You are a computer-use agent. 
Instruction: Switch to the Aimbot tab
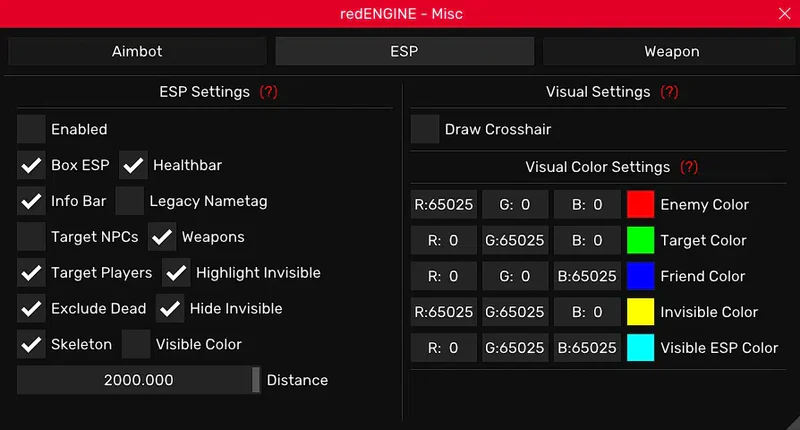[137, 51]
